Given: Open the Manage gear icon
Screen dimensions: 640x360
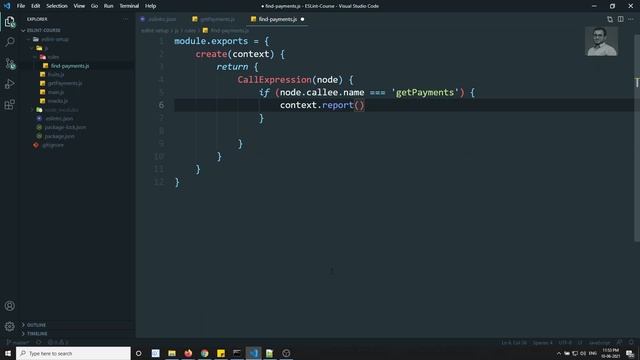Looking at the screenshot, I should 10,326.
